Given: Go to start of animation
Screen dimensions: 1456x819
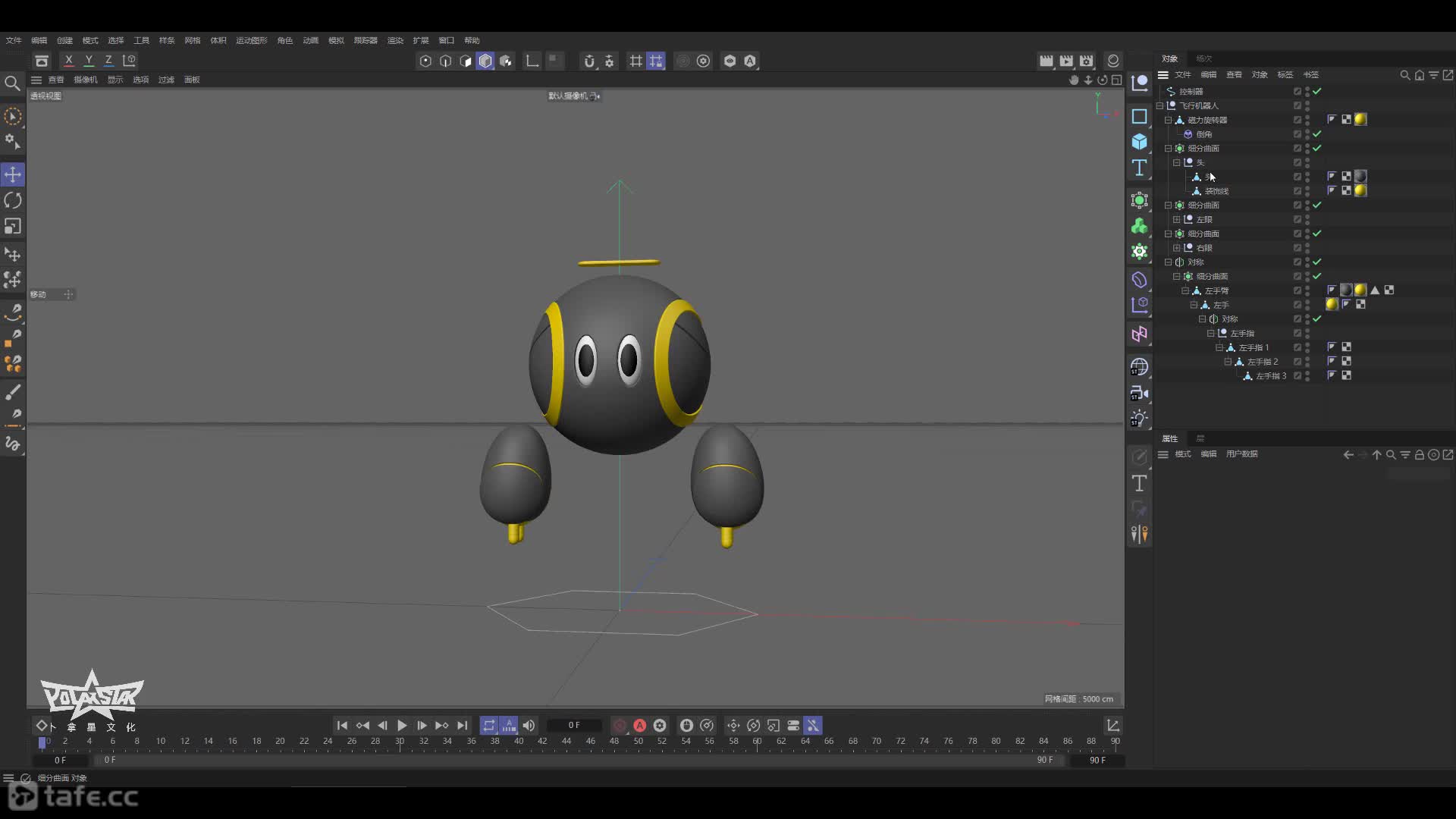Looking at the screenshot, I should pyautogui.click(x=342, y=726).
